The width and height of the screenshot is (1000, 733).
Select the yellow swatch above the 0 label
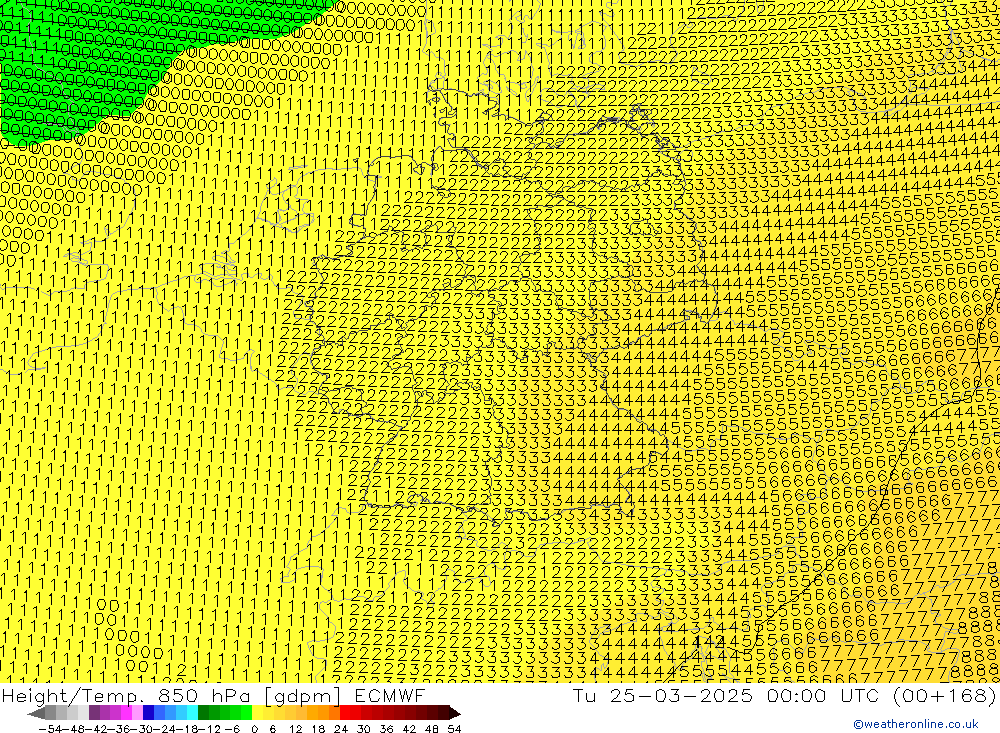(257, 714)
